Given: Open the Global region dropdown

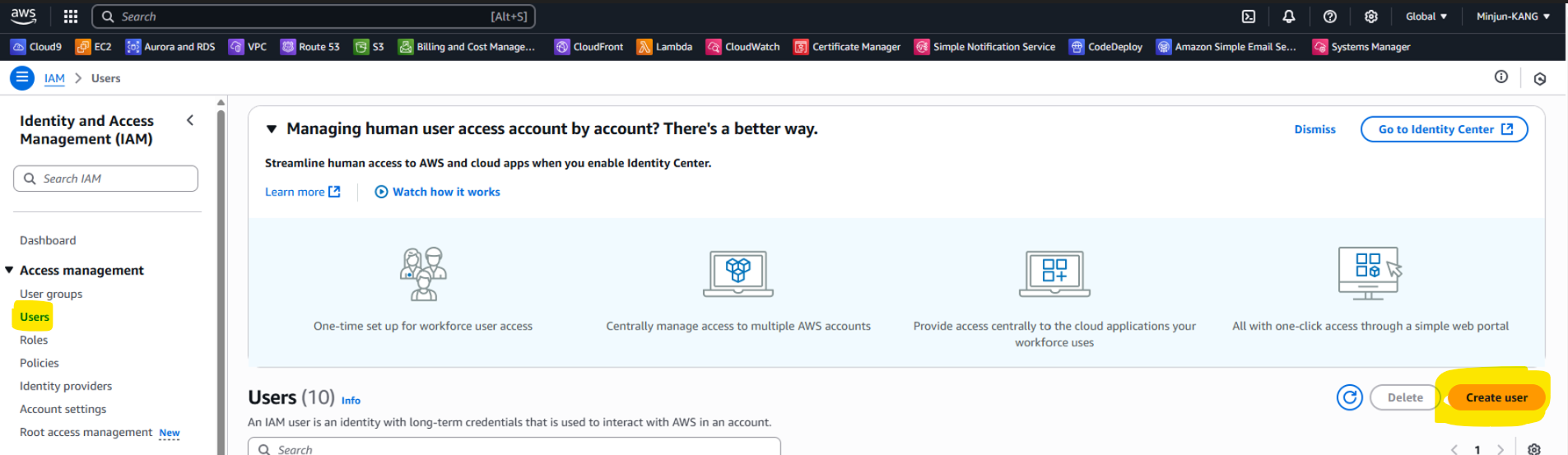Looking at the screenshot, I should coord(1426,16).
